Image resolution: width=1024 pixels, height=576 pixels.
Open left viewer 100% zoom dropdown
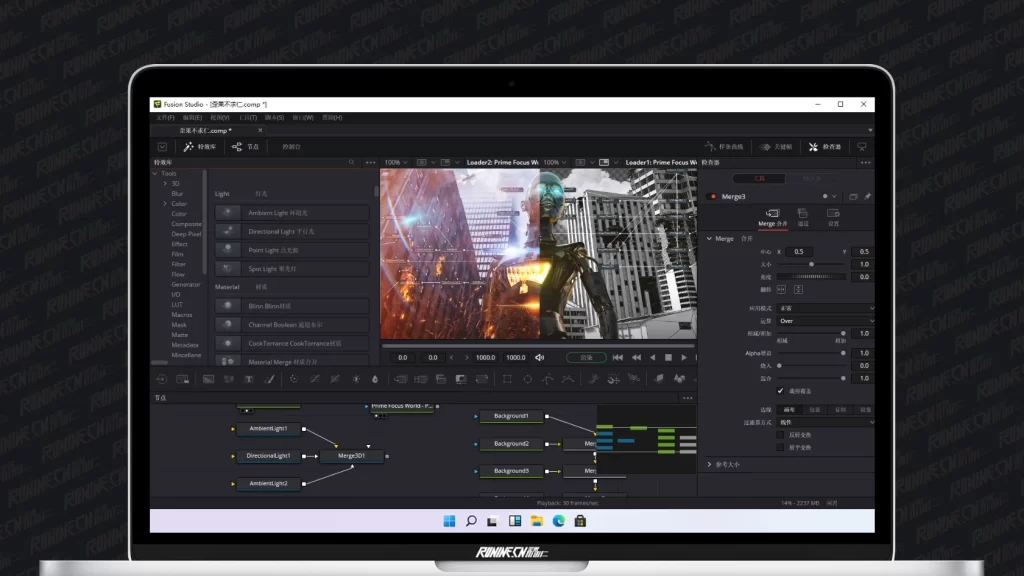tap(395, 162)
